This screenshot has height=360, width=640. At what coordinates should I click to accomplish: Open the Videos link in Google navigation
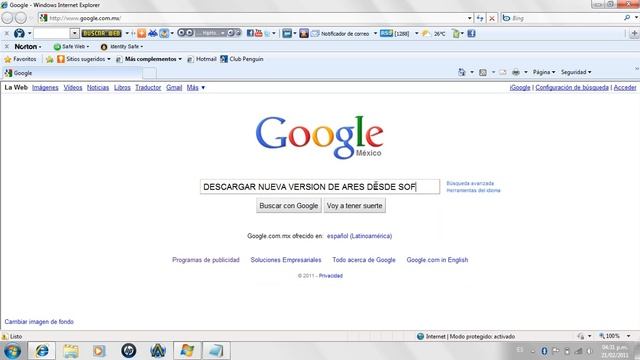[73, 87]
